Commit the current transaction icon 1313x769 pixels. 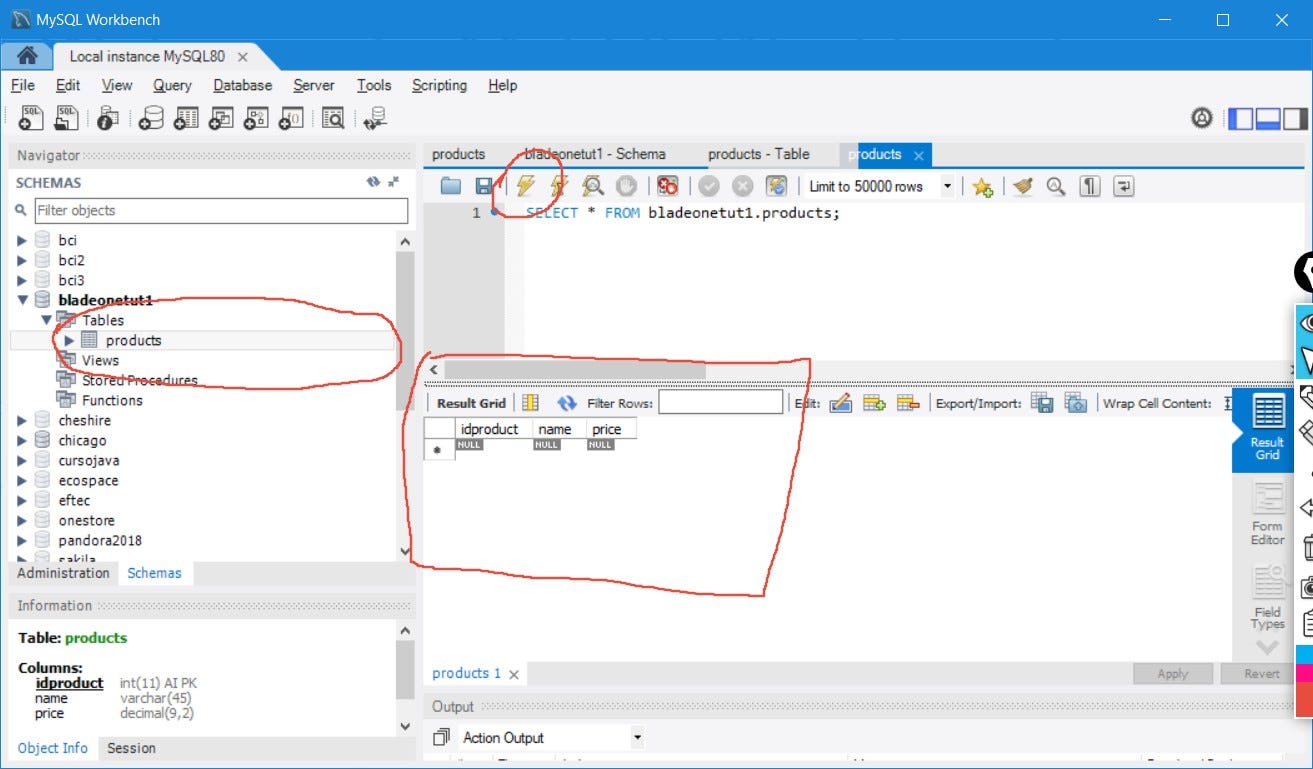tap(709, 186)
